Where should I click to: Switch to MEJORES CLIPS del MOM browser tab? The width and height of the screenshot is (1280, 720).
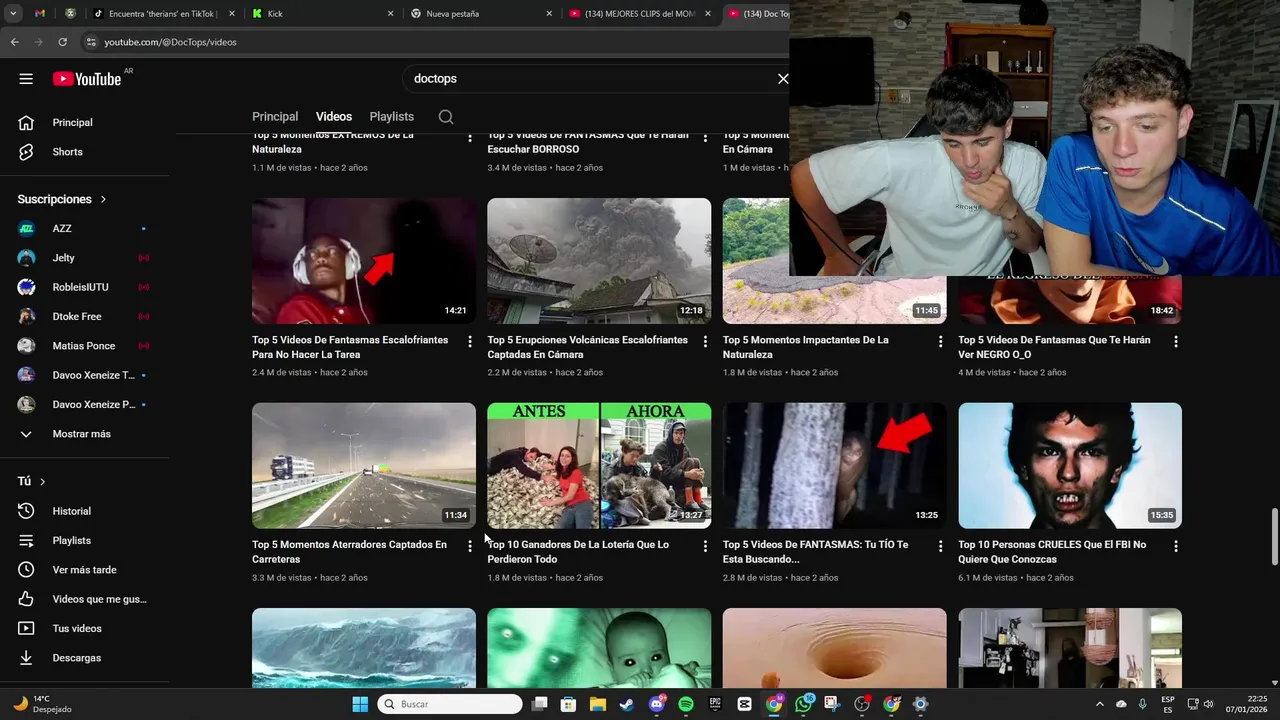click(640, 14)
